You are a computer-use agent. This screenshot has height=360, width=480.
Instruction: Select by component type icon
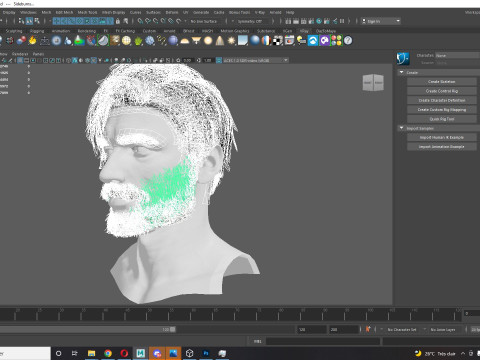point(37,21)
